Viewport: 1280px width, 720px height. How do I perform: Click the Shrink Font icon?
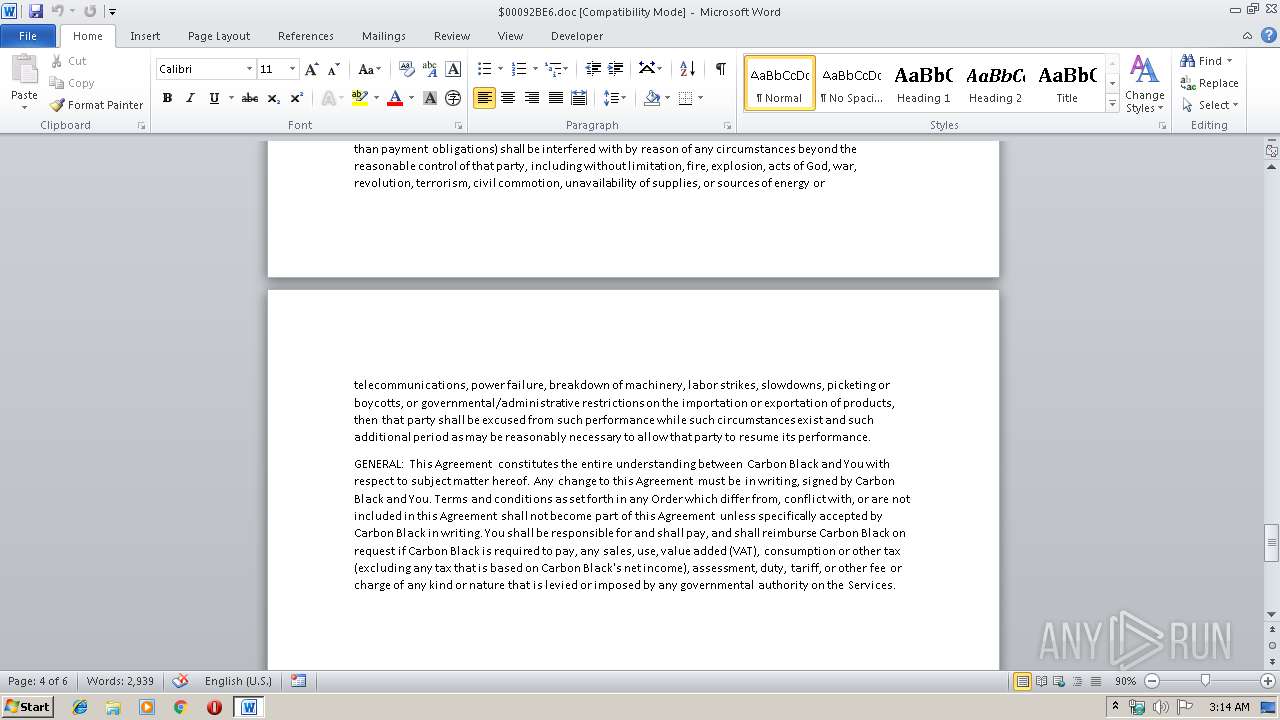click(333, 69)
